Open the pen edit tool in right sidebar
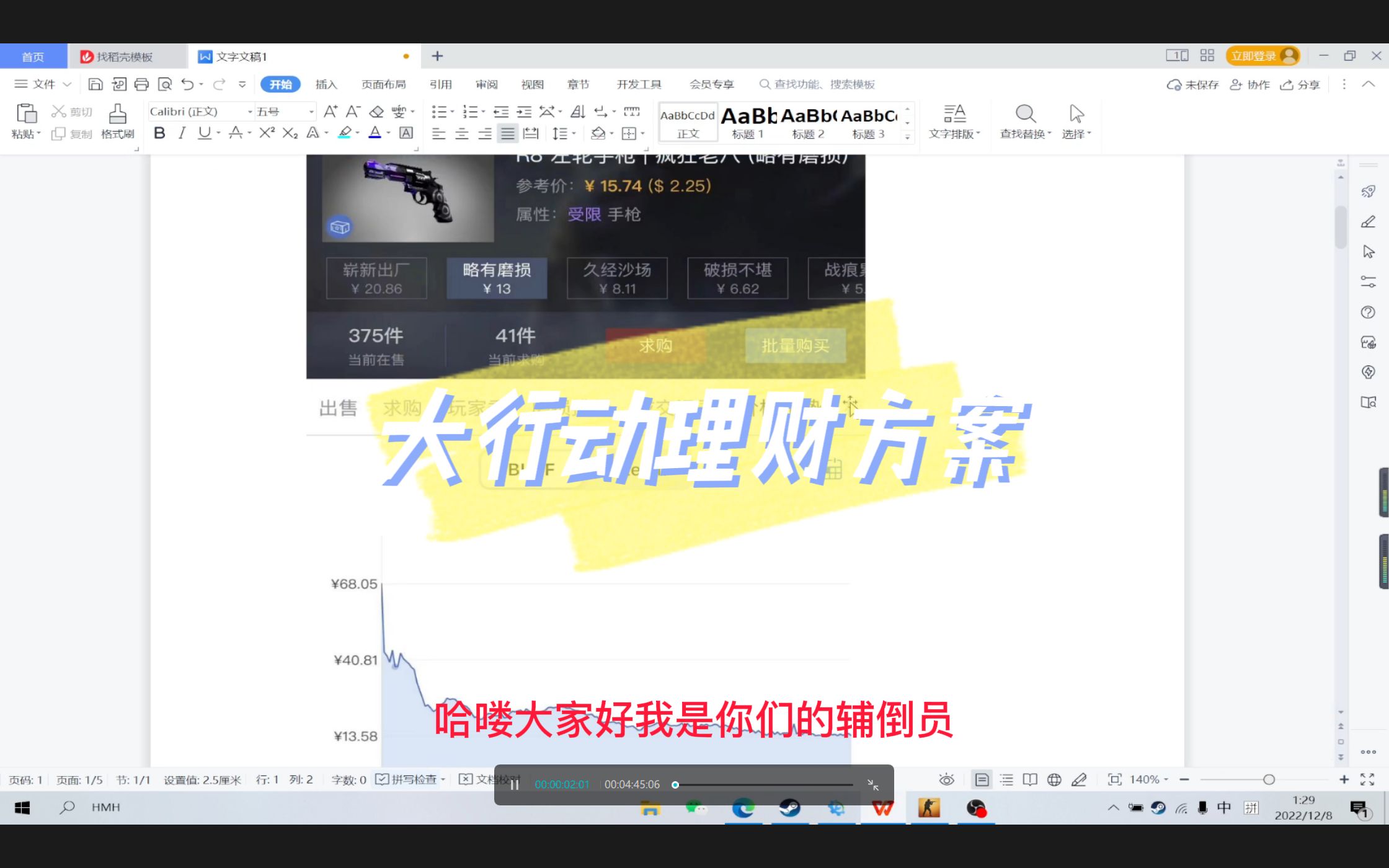Viewport: 1389px width, 868px height. tap(1368, 222)
